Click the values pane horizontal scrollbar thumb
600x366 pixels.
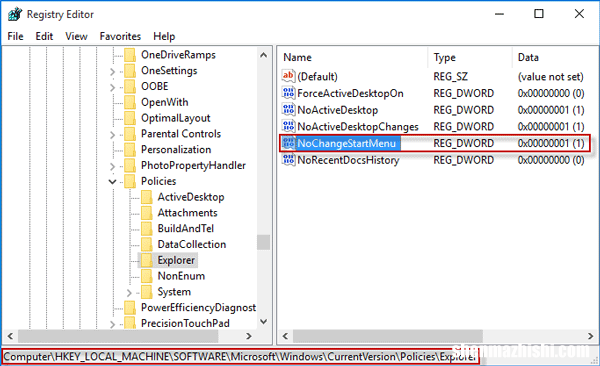coord(388,336)
